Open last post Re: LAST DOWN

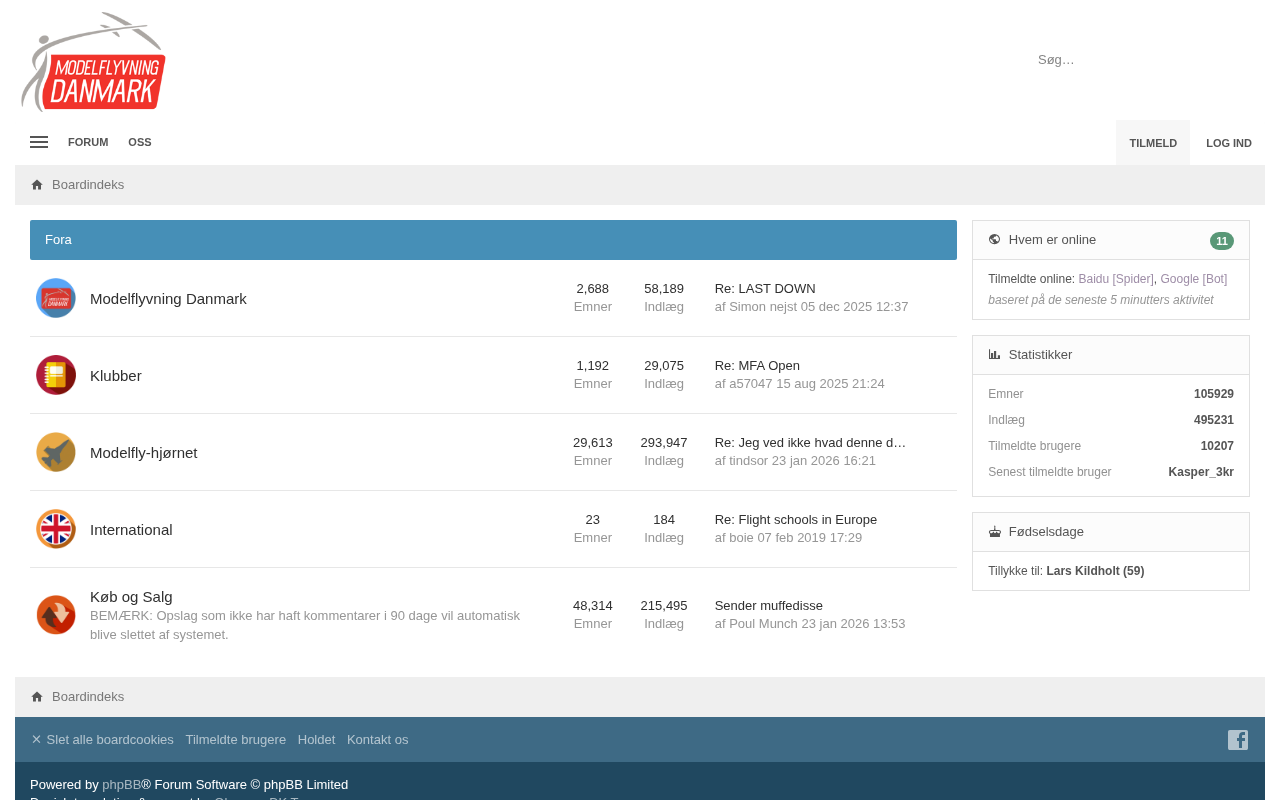pos(765,289)
